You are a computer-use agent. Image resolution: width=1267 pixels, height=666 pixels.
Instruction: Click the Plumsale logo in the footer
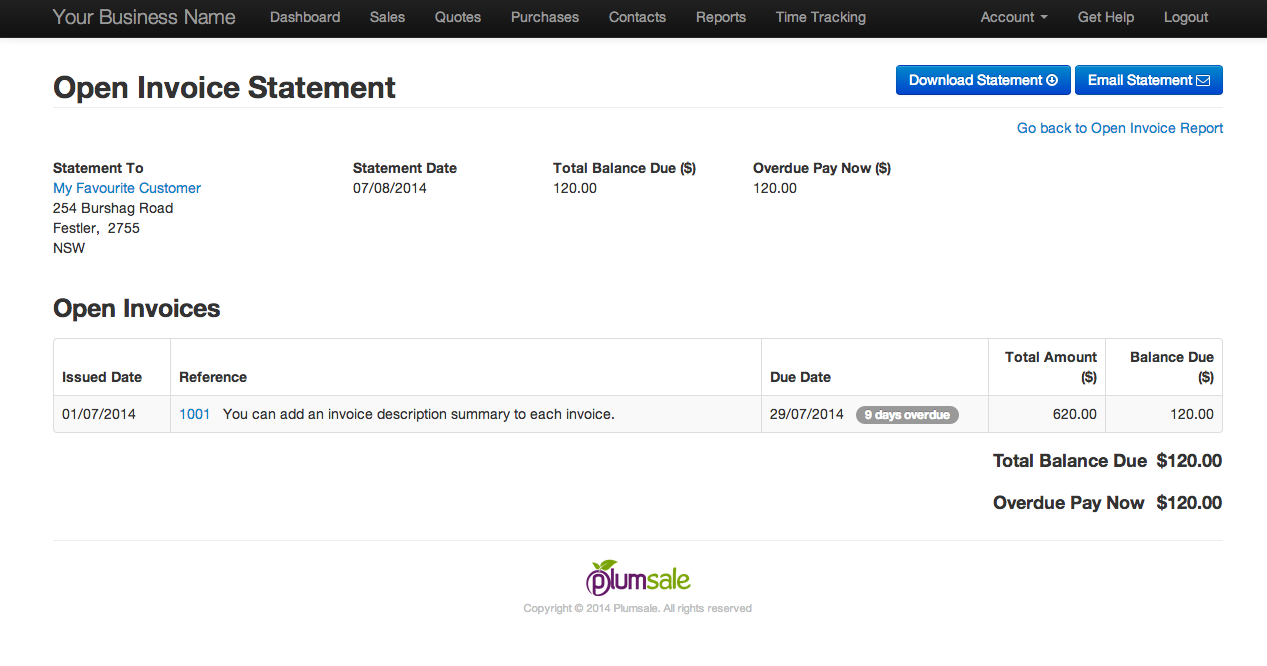pyautogui.click(x=637, y=578)
